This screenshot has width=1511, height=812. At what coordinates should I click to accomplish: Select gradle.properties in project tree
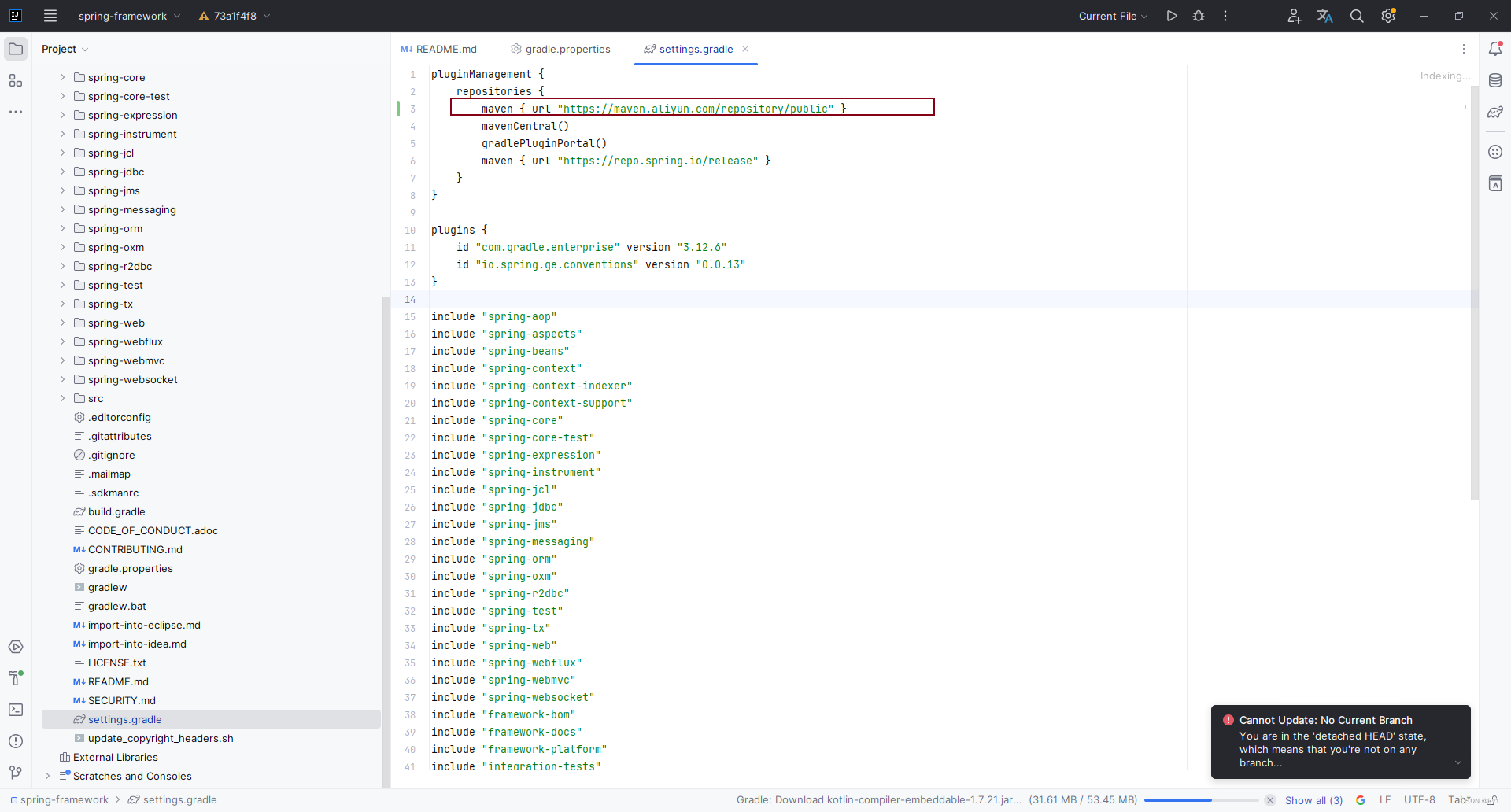(x=131, y=568)
